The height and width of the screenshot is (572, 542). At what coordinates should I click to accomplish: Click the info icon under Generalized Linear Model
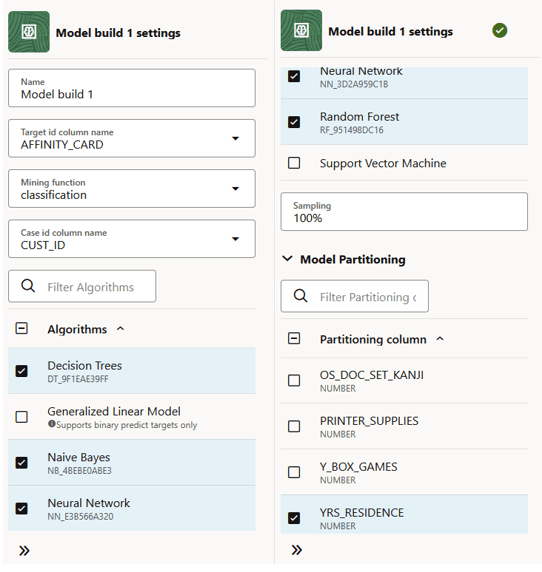[x=51, y=424]
